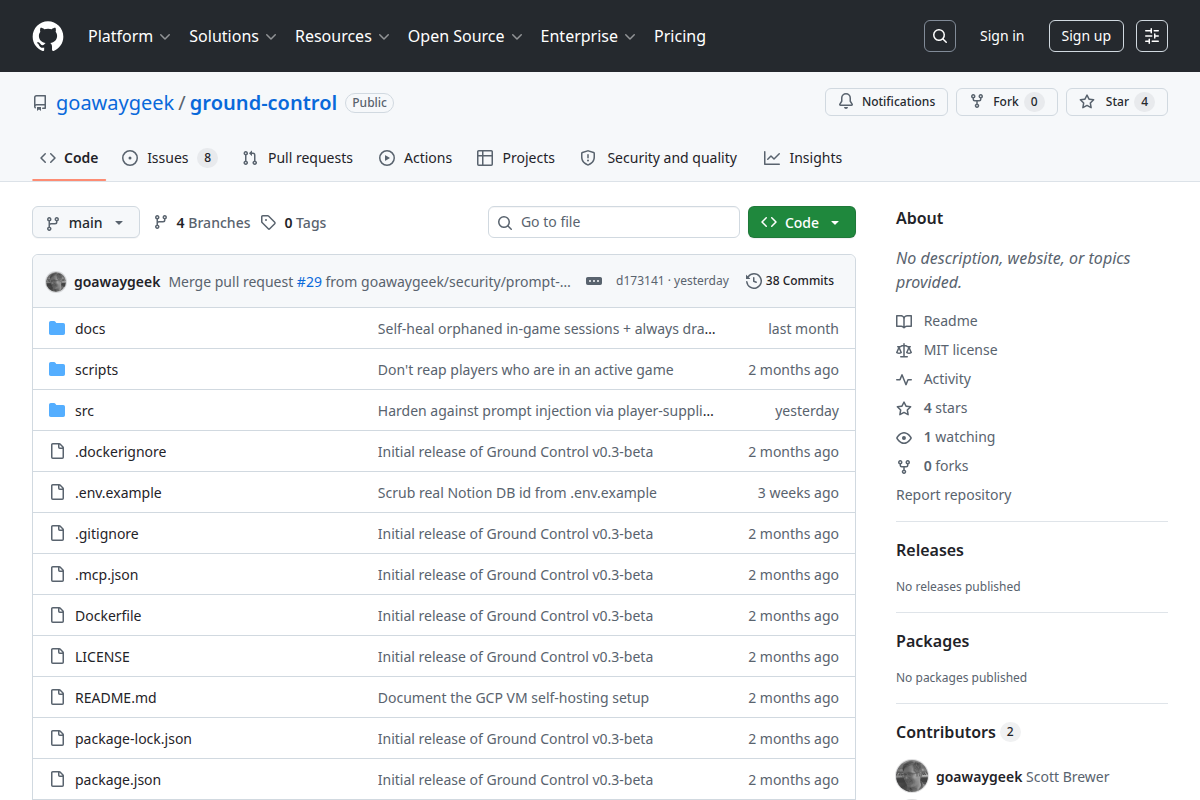Click the scales icon next to MIT license
This screenshot has height=800, width=1200.
(x=904, y=350)
